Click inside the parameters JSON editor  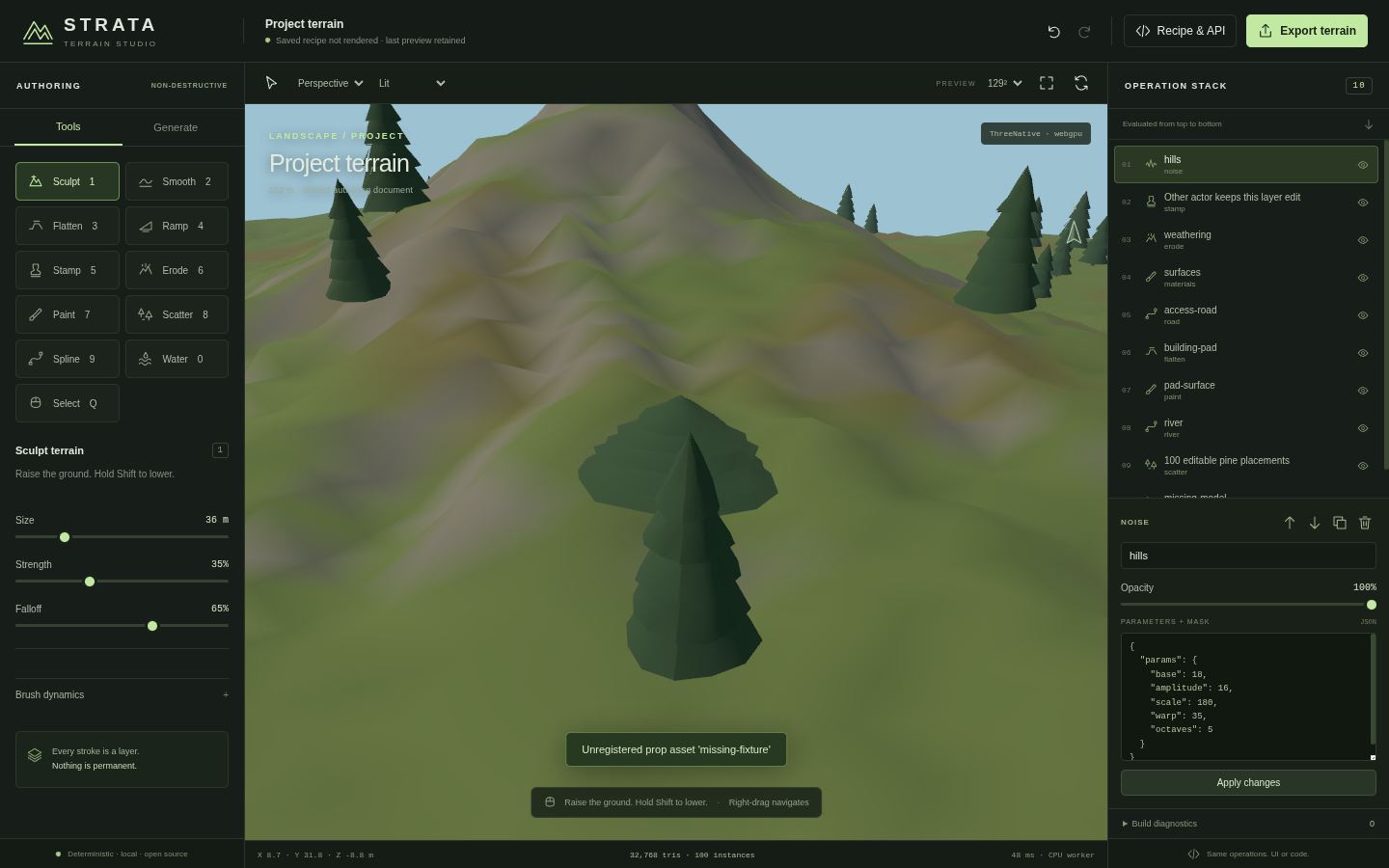(x=1248, y=696)
